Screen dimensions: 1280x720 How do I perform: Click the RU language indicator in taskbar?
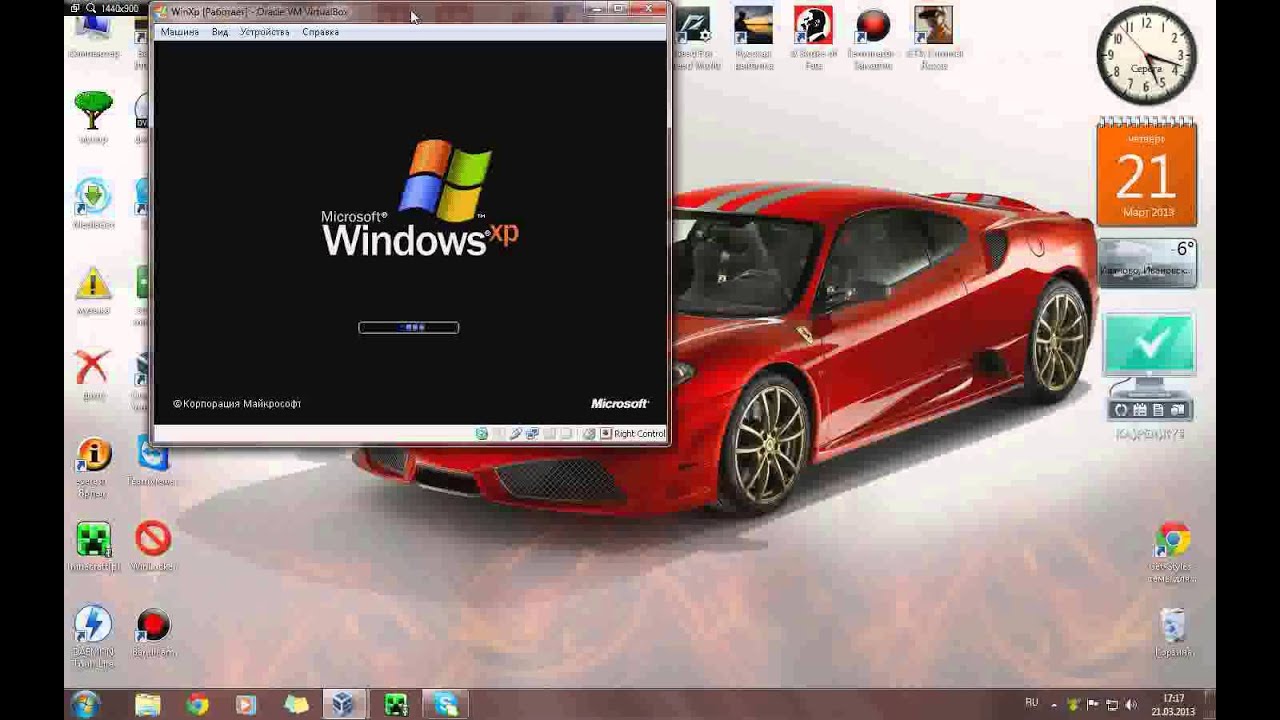1032,703
